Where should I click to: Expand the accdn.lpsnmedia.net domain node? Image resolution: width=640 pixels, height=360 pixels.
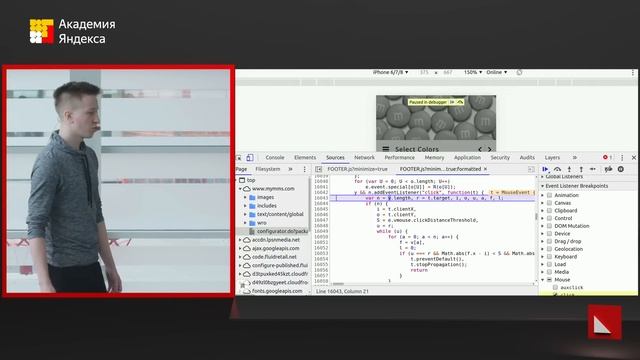click(x=240, y=240)
